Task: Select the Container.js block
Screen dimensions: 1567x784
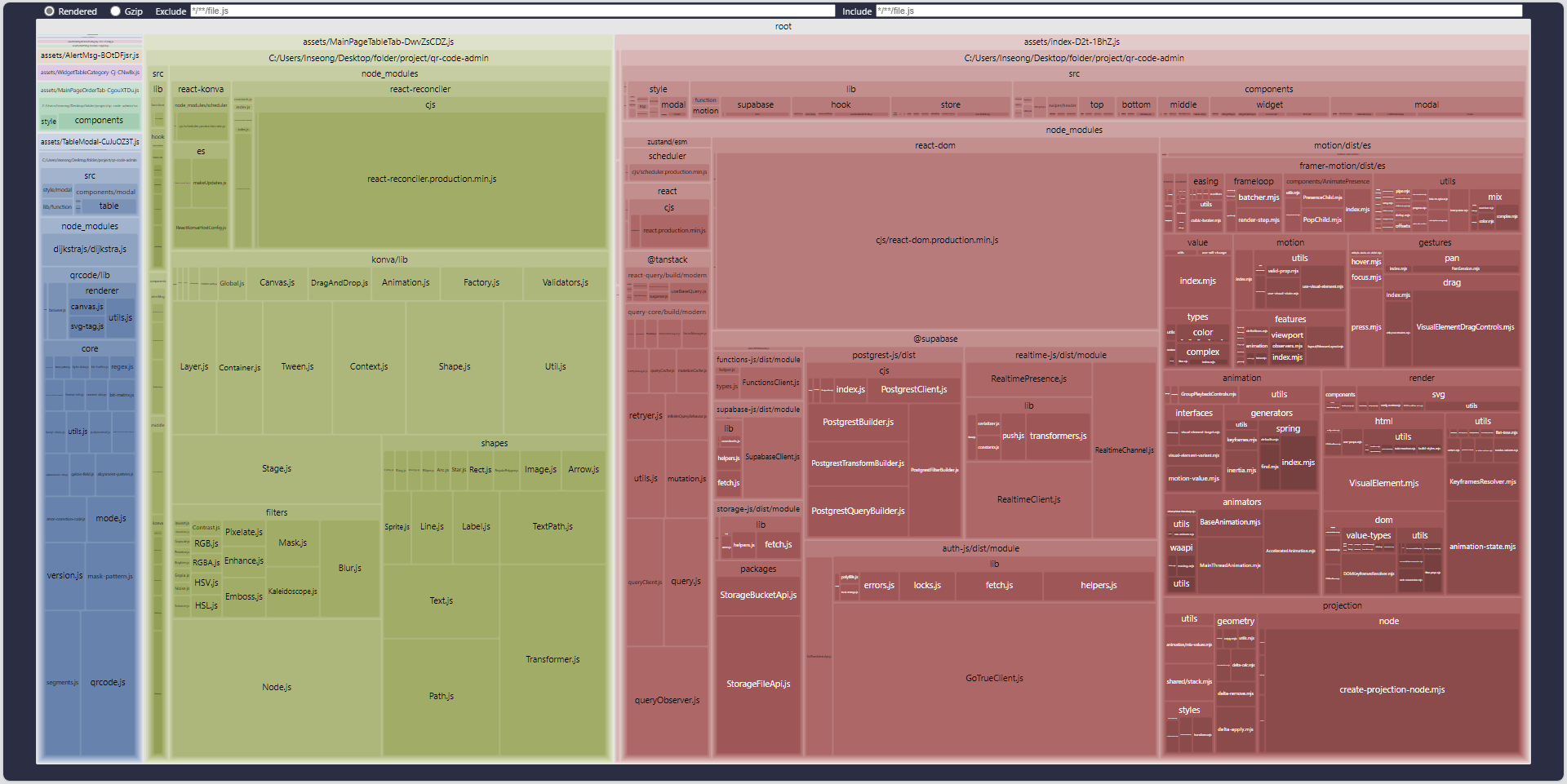Action: [x=239, y=368]
